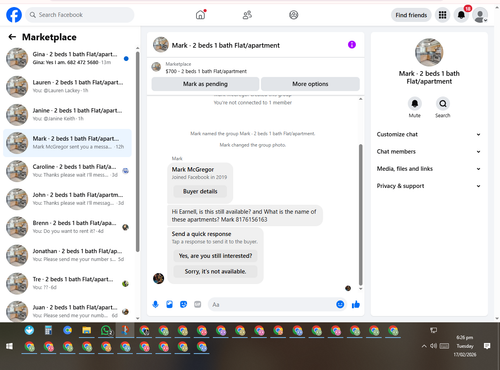Click large listing photo in right panel
This screenshot has width=500, height=370.
(x=429, y=52)
